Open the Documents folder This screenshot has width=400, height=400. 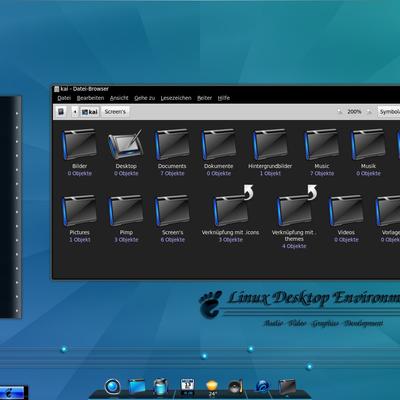coord(172,145)
